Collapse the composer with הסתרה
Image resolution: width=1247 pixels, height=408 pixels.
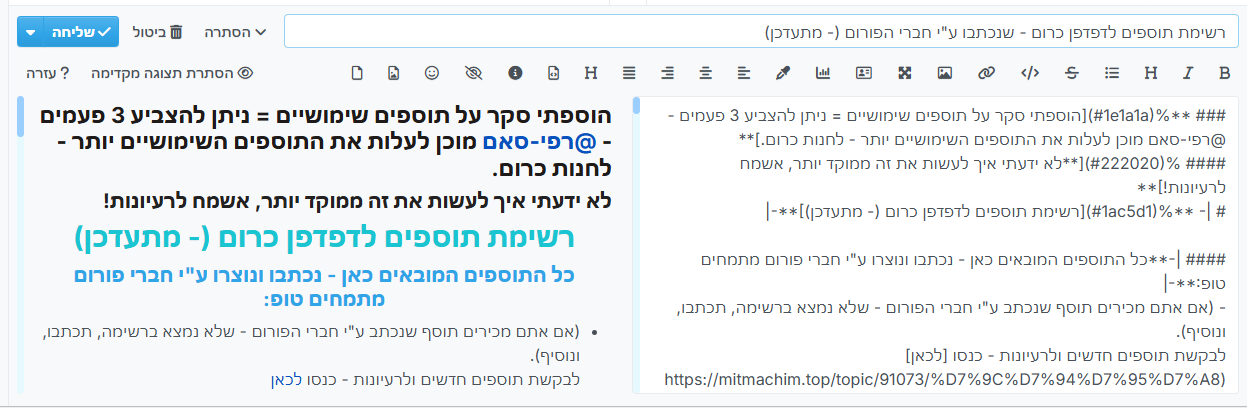pyautogui.click(x=236, y=32)
